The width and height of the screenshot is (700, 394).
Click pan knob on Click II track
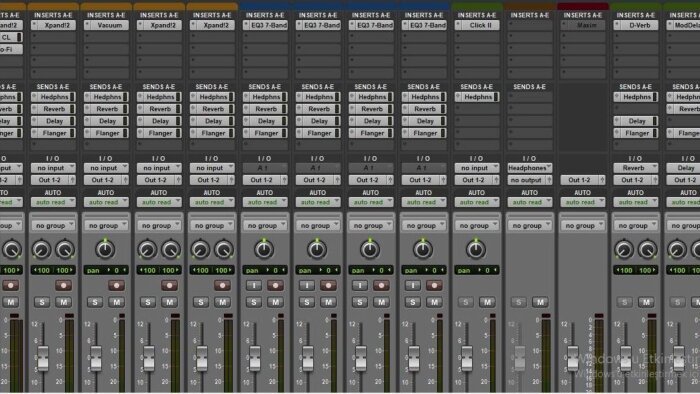(x=476, y=249)
